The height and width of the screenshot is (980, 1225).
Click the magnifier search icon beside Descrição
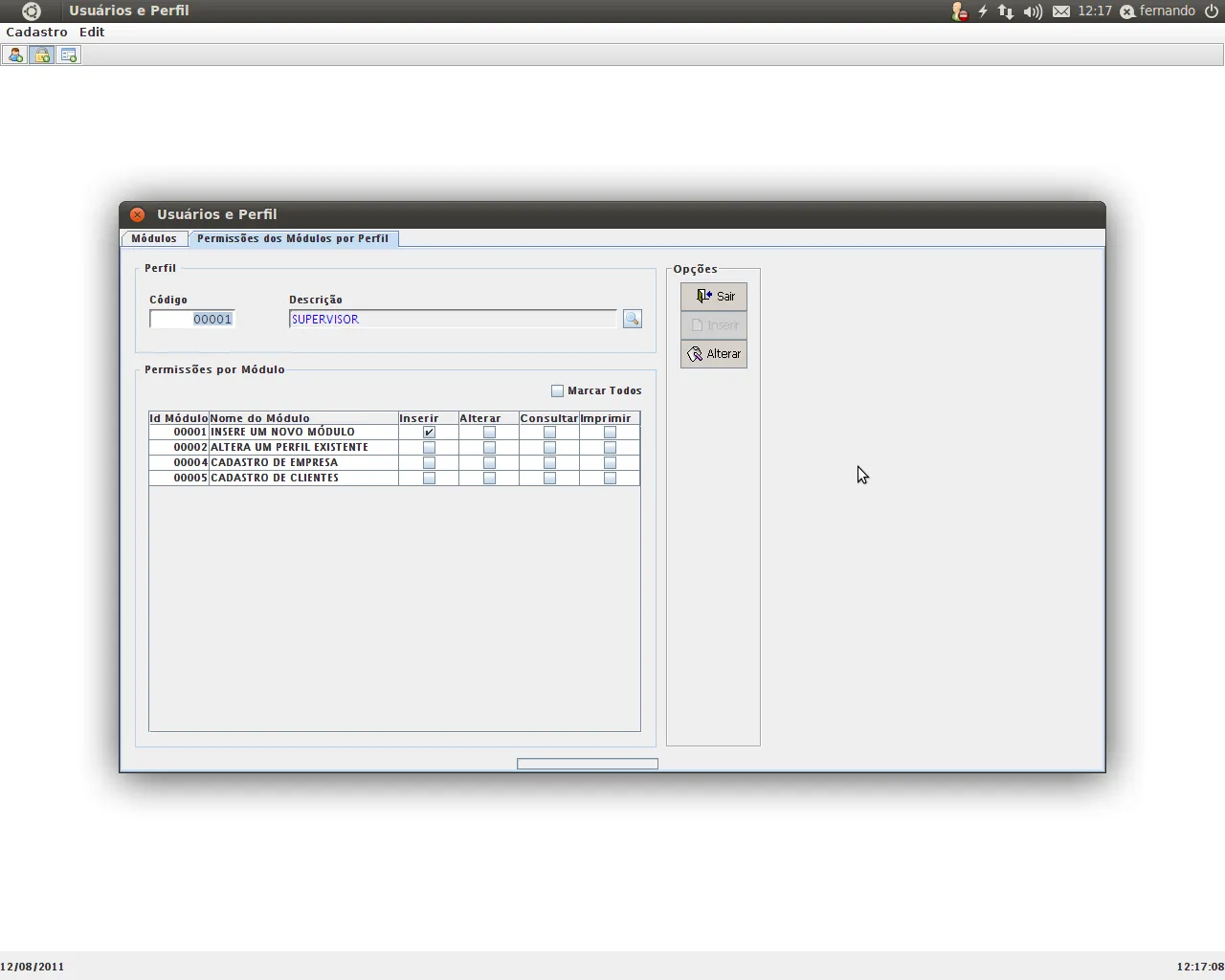633,319
